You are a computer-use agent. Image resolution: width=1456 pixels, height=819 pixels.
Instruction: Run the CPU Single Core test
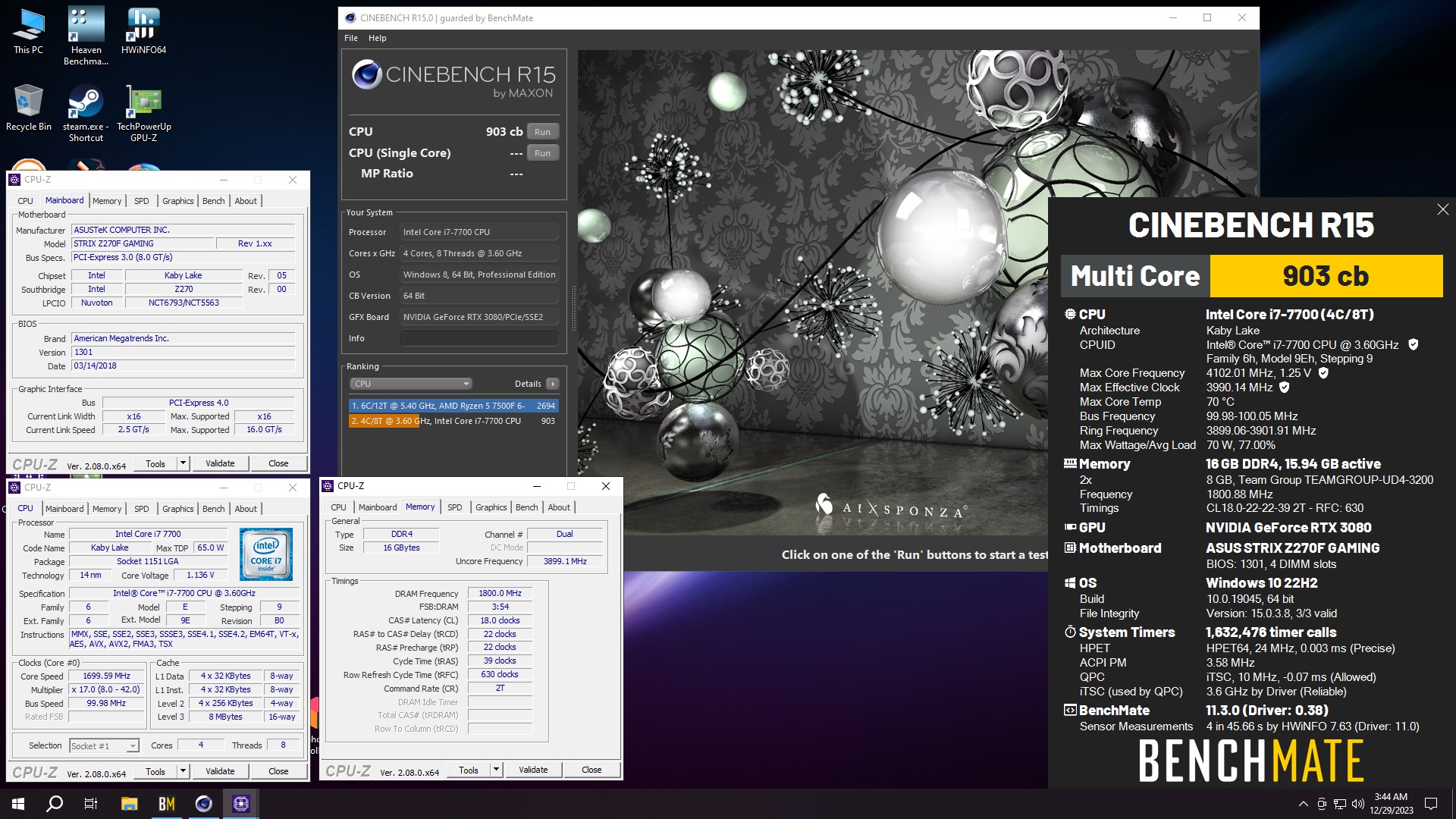coord(542,153)
